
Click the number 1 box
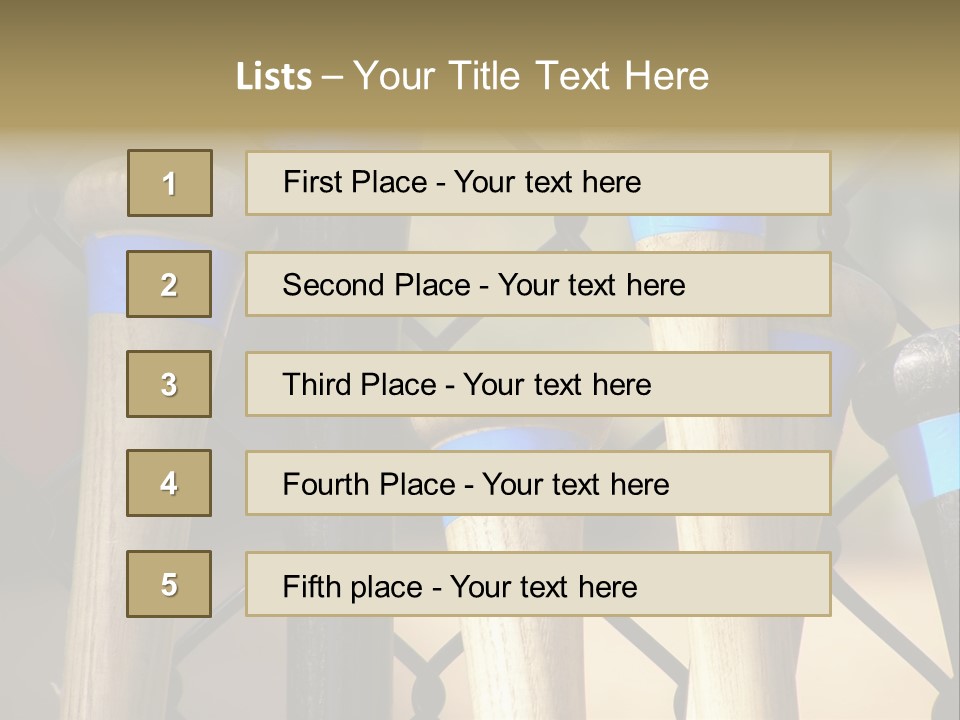click(170, 183)
